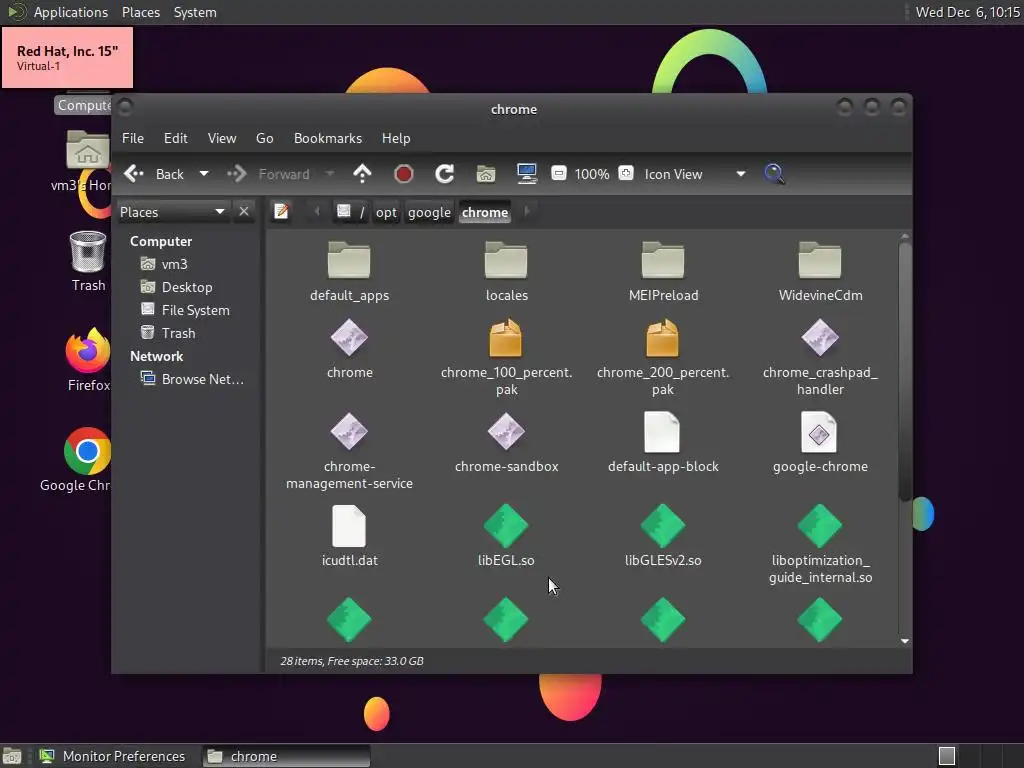Open the View menu
The height and width of the screenshot is (768, 1024).
pos(222,138)
